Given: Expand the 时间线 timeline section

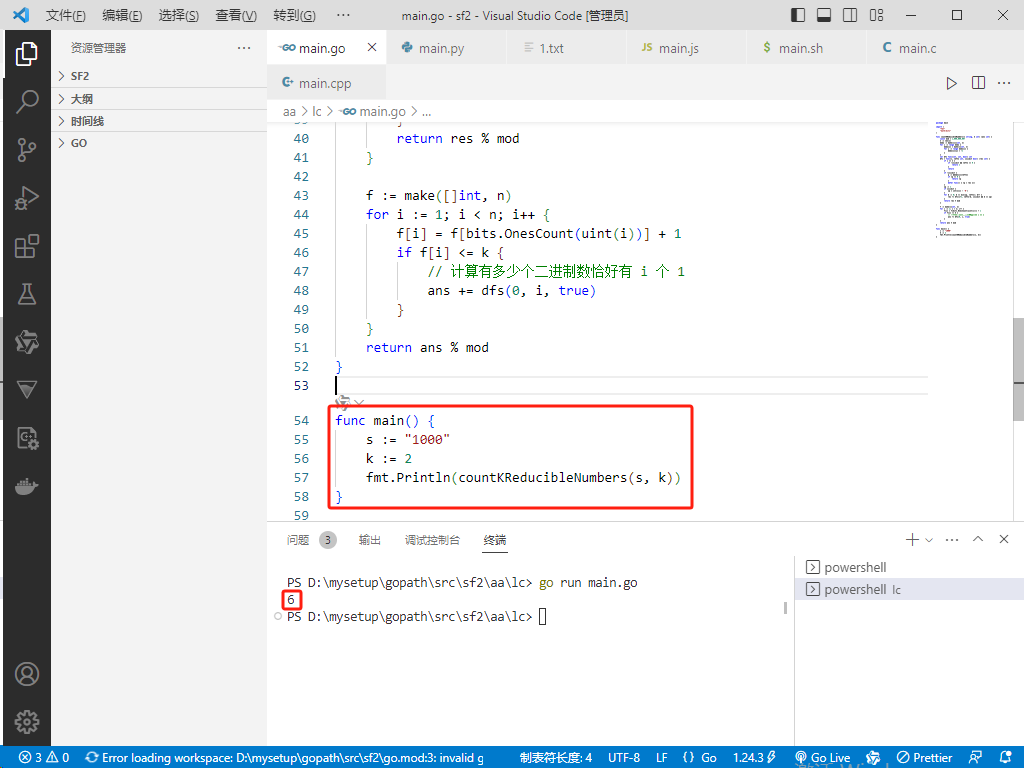Looking at the screenshot, I should click(x=159, y=121).
